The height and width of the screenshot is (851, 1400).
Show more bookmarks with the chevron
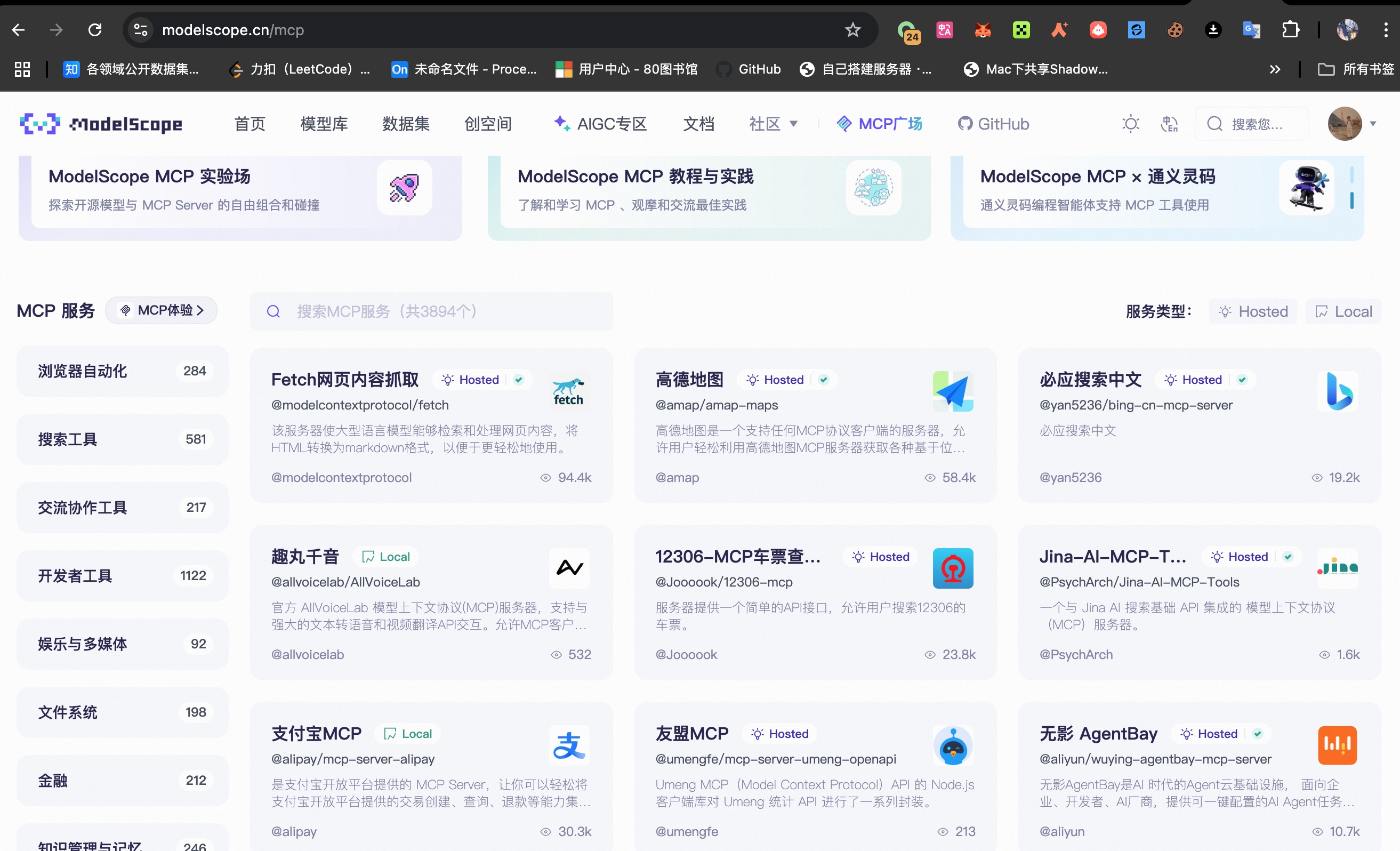click(x=1275, y=69)
